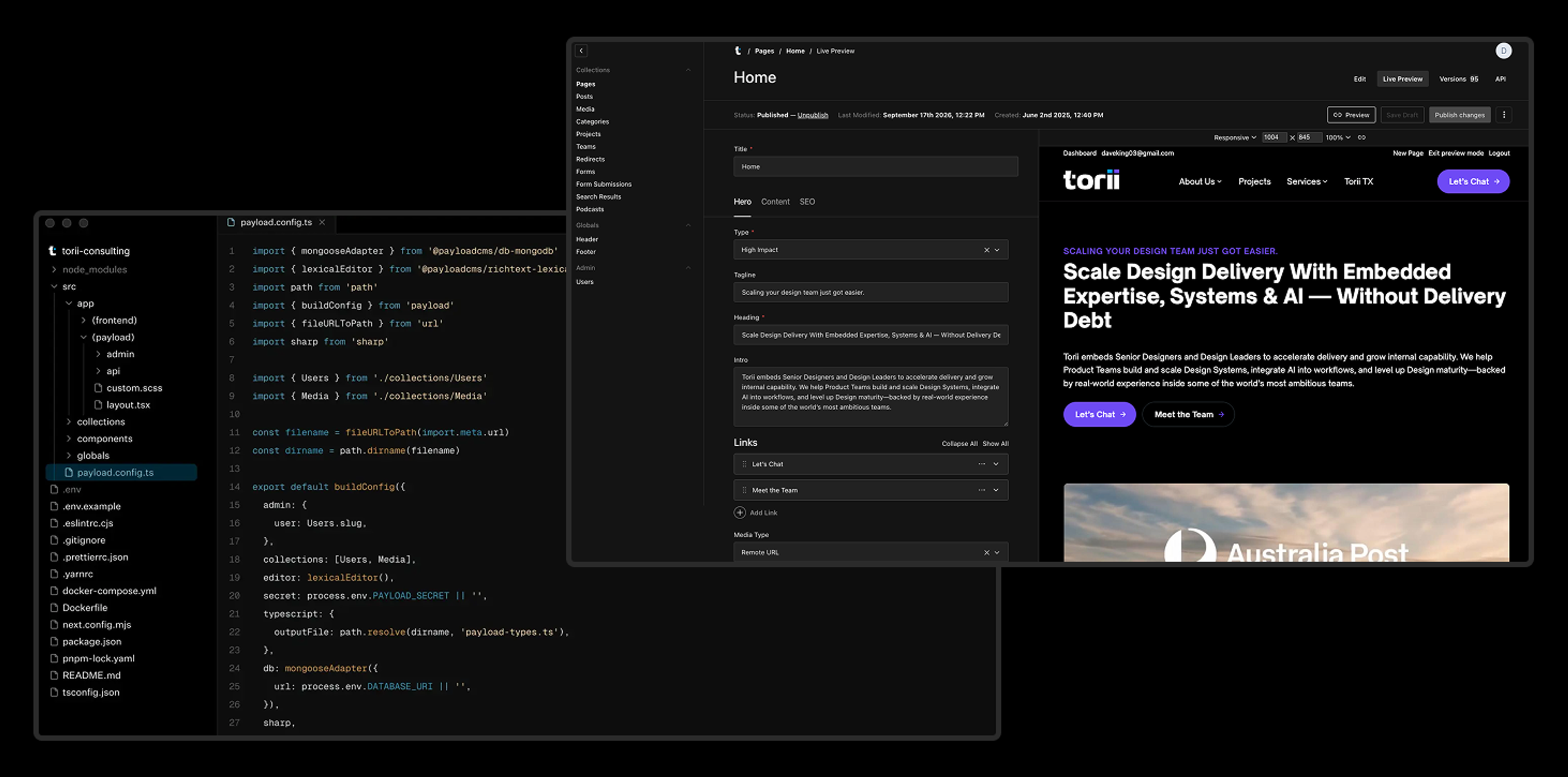Open package.json in file explorer
1568x777 pixels.
(92, 642)
